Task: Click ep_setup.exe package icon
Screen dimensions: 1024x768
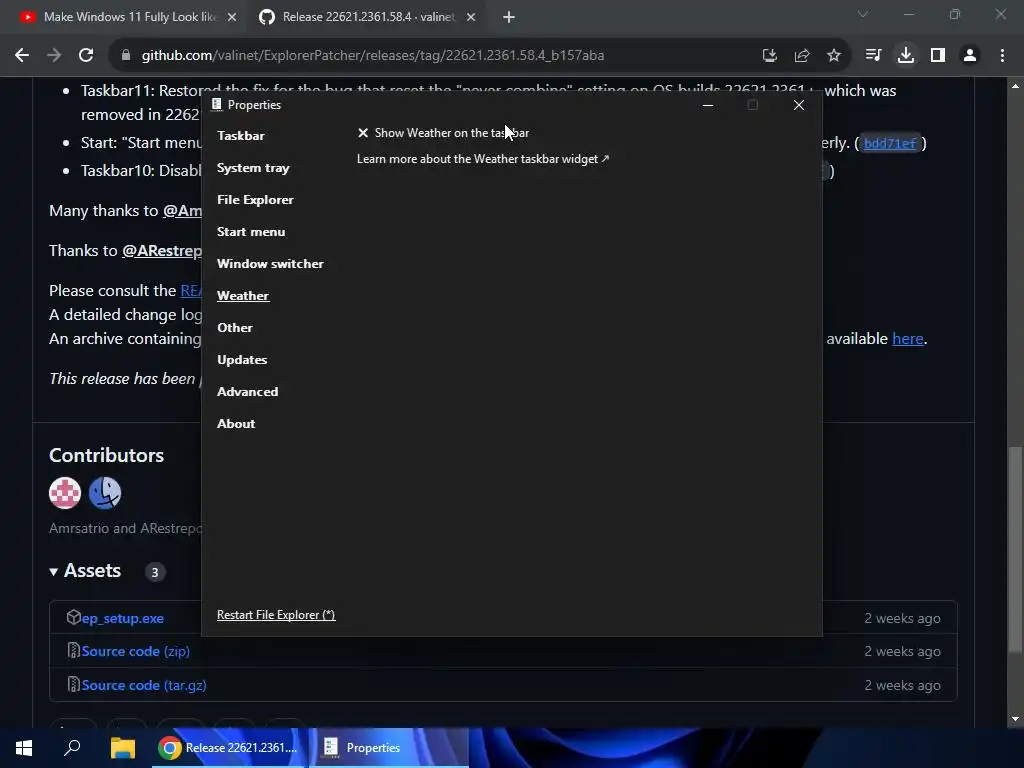Action: click(x=74, y=617)
